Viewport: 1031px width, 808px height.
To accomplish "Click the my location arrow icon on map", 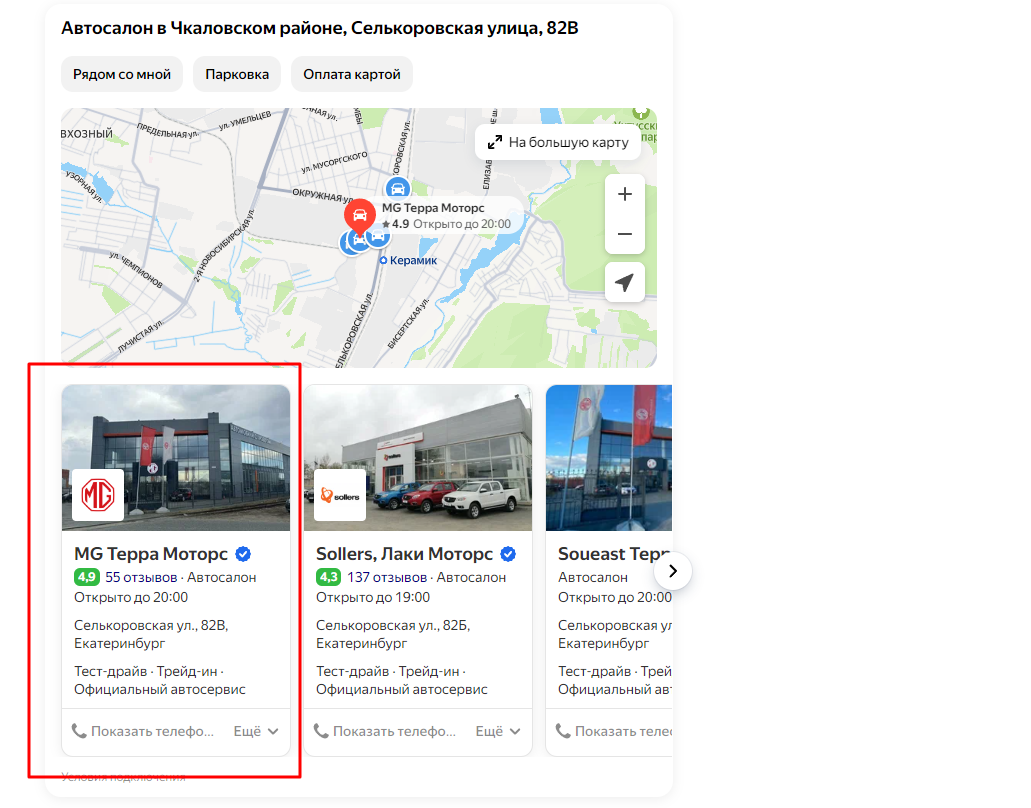I will 625,282.
